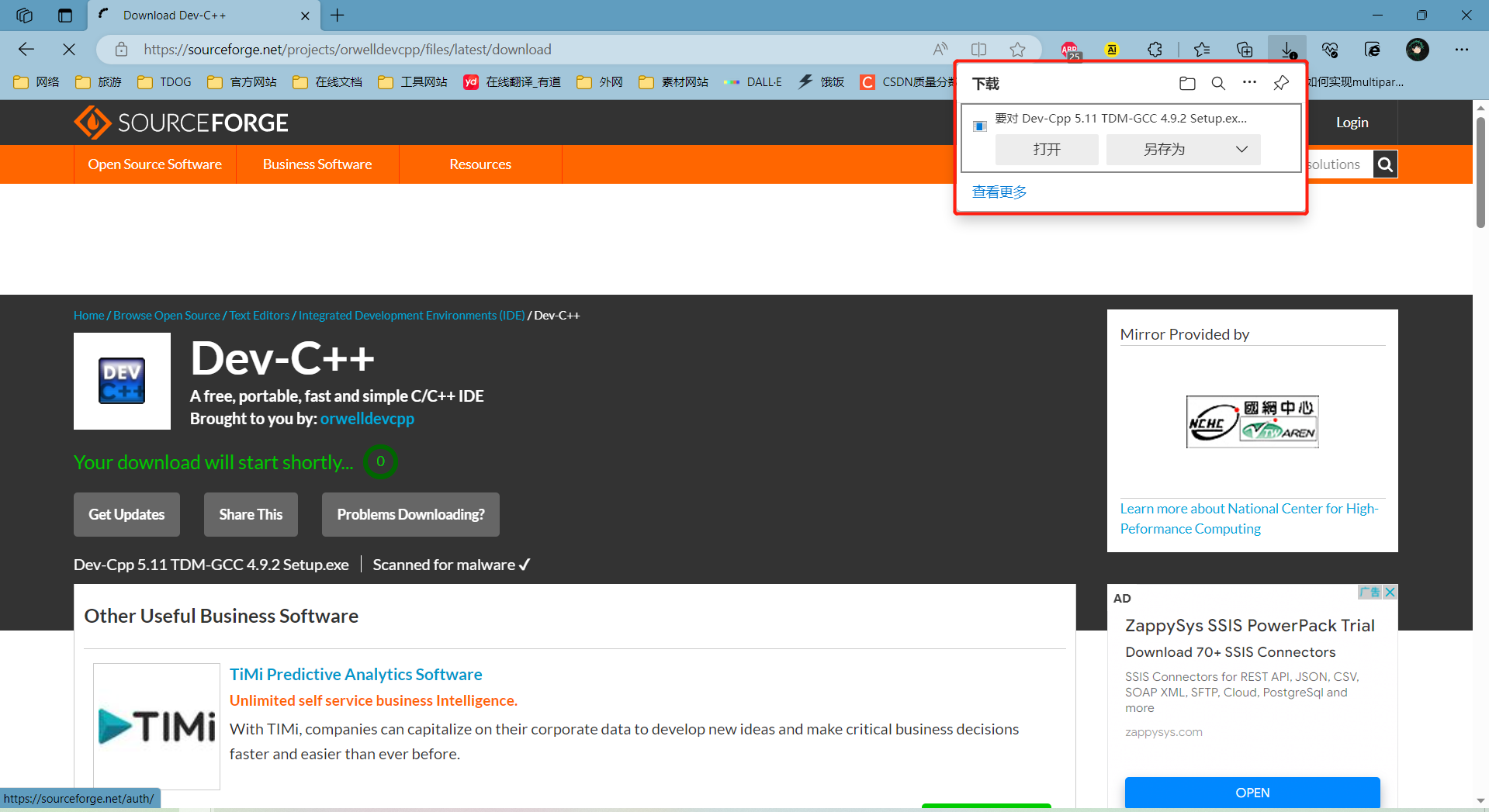Open the Collections icon
Screen dimensions: 1489x812
pos(1245,50)
